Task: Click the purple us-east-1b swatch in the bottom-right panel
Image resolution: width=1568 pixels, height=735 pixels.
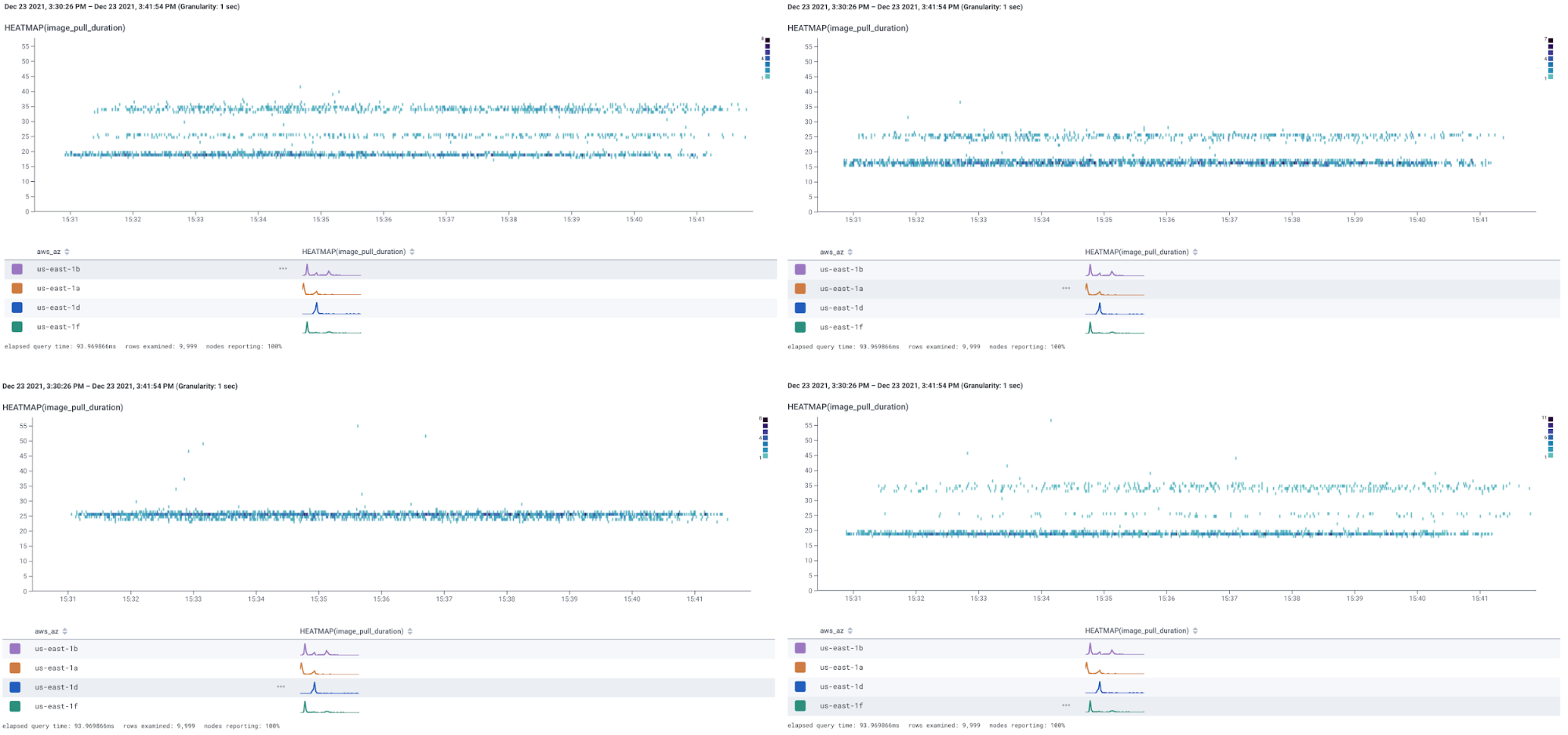Action: click(x=800, y=648)
